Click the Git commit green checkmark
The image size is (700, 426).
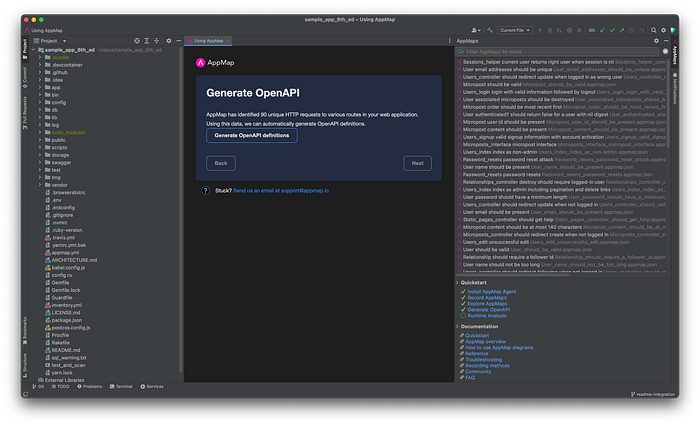(612, 30)
